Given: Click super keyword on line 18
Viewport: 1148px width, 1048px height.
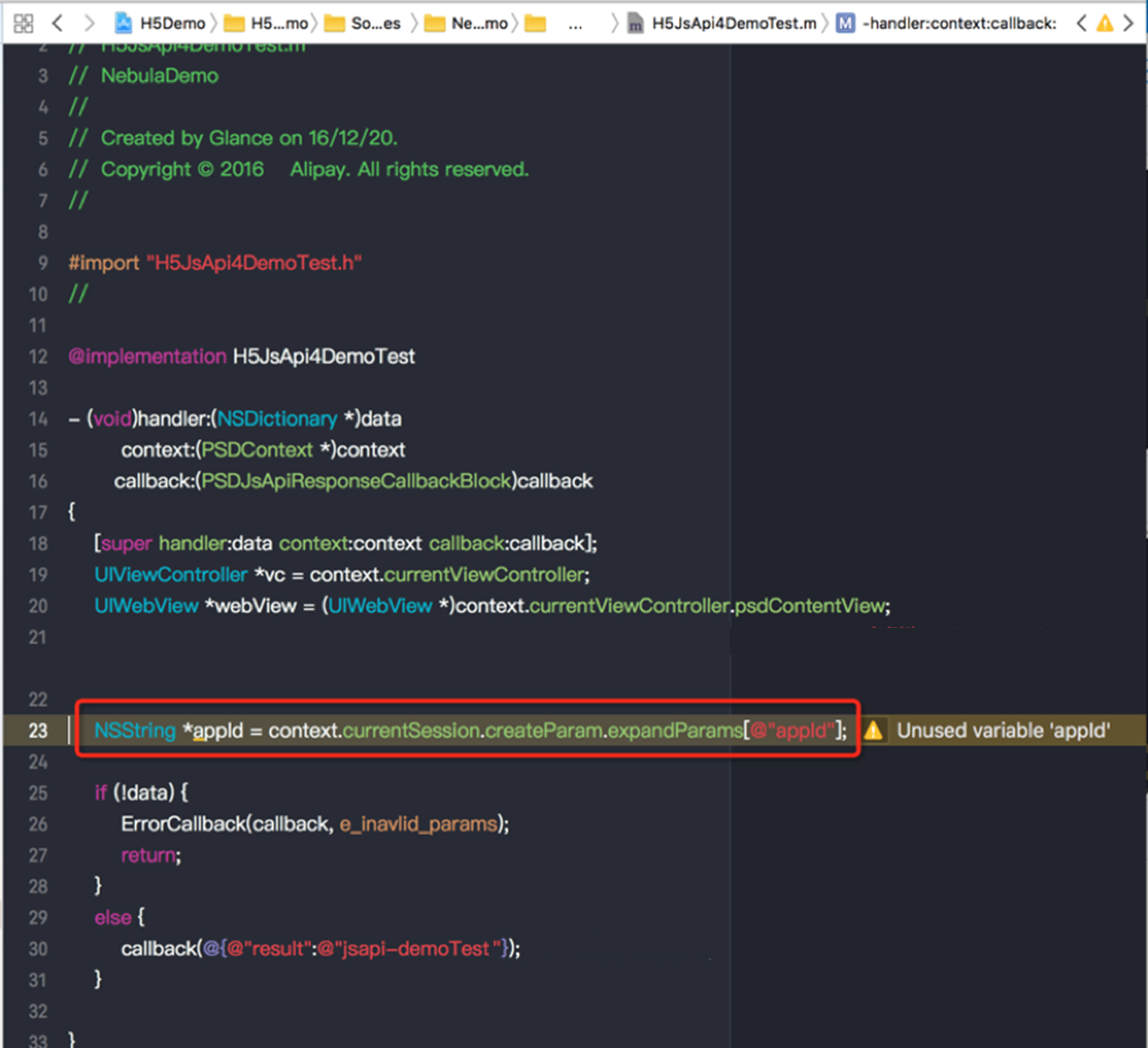Looking at the screenshot, I should 126,543.
